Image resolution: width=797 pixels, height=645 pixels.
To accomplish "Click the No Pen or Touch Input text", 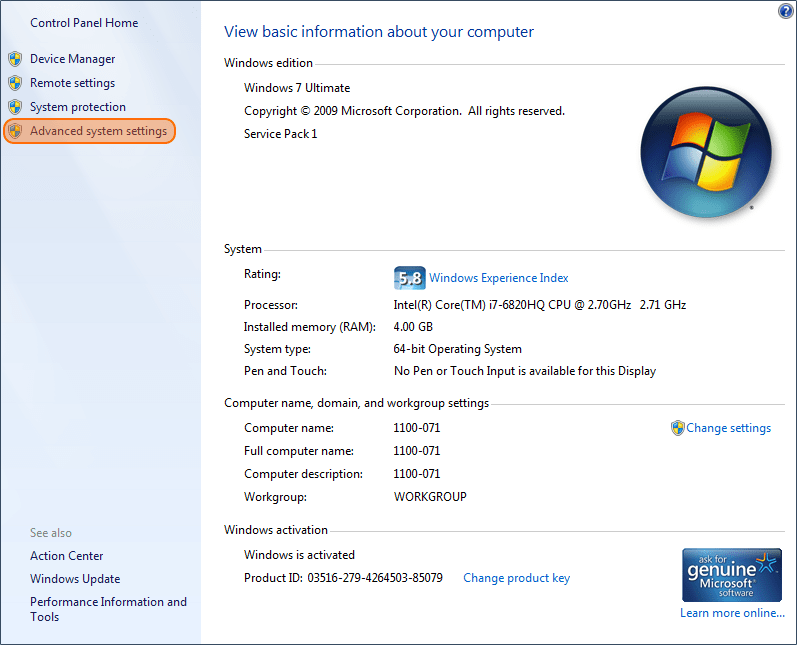I will point(525,371).
